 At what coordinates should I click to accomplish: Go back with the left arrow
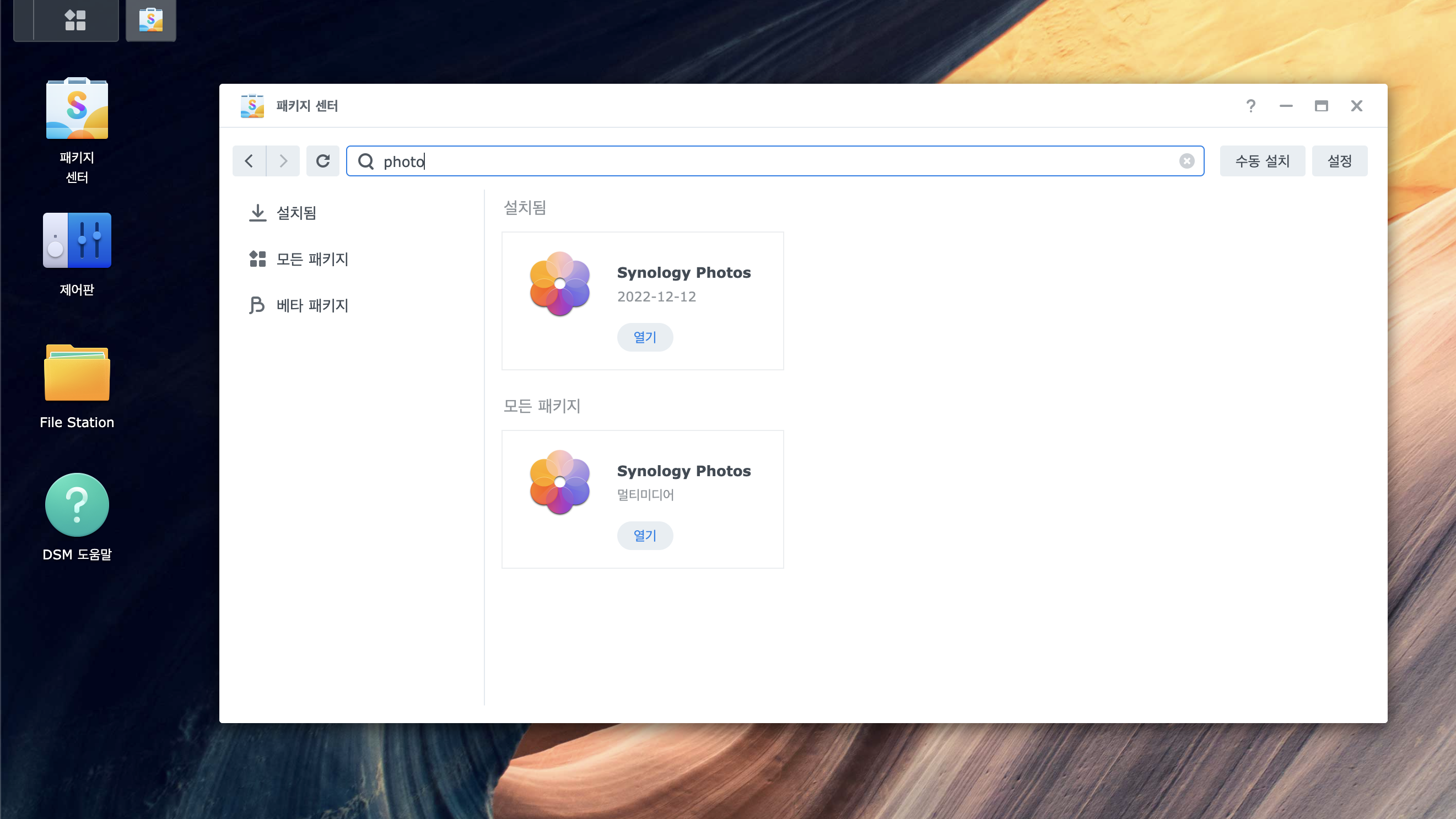(249, 161)
